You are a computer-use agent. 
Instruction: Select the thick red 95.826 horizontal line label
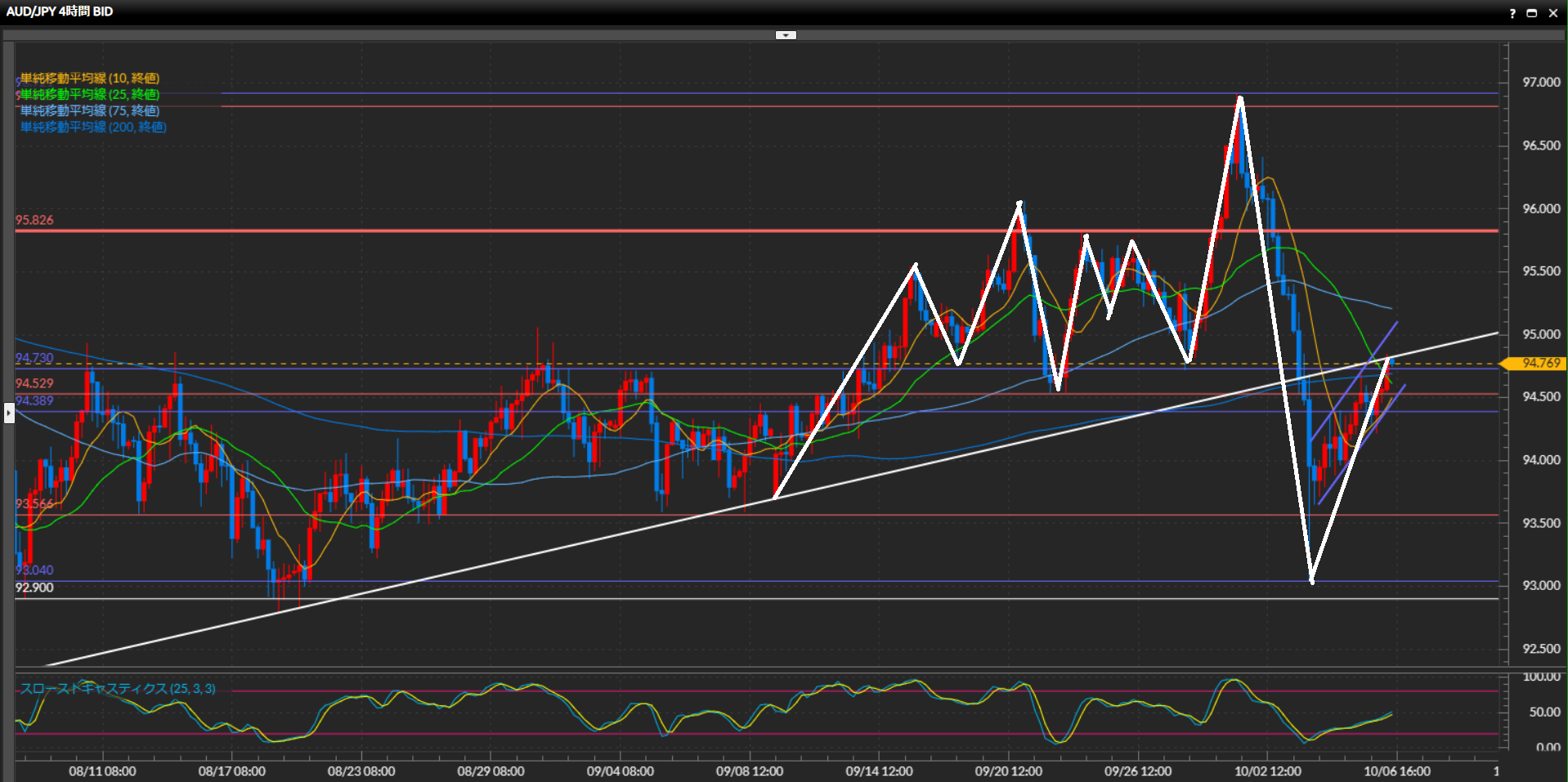point(34,221)
